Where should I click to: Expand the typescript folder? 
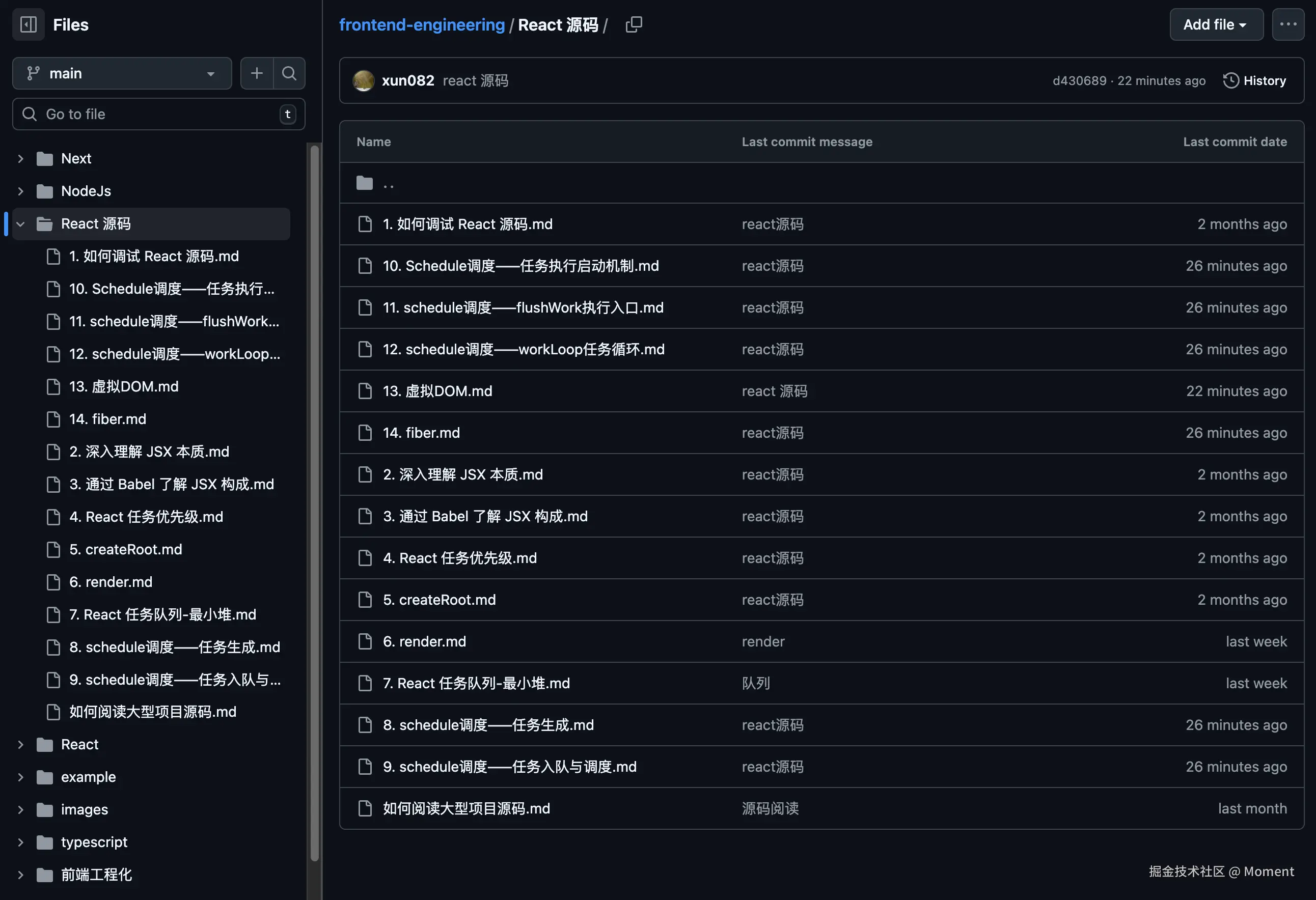20,841
